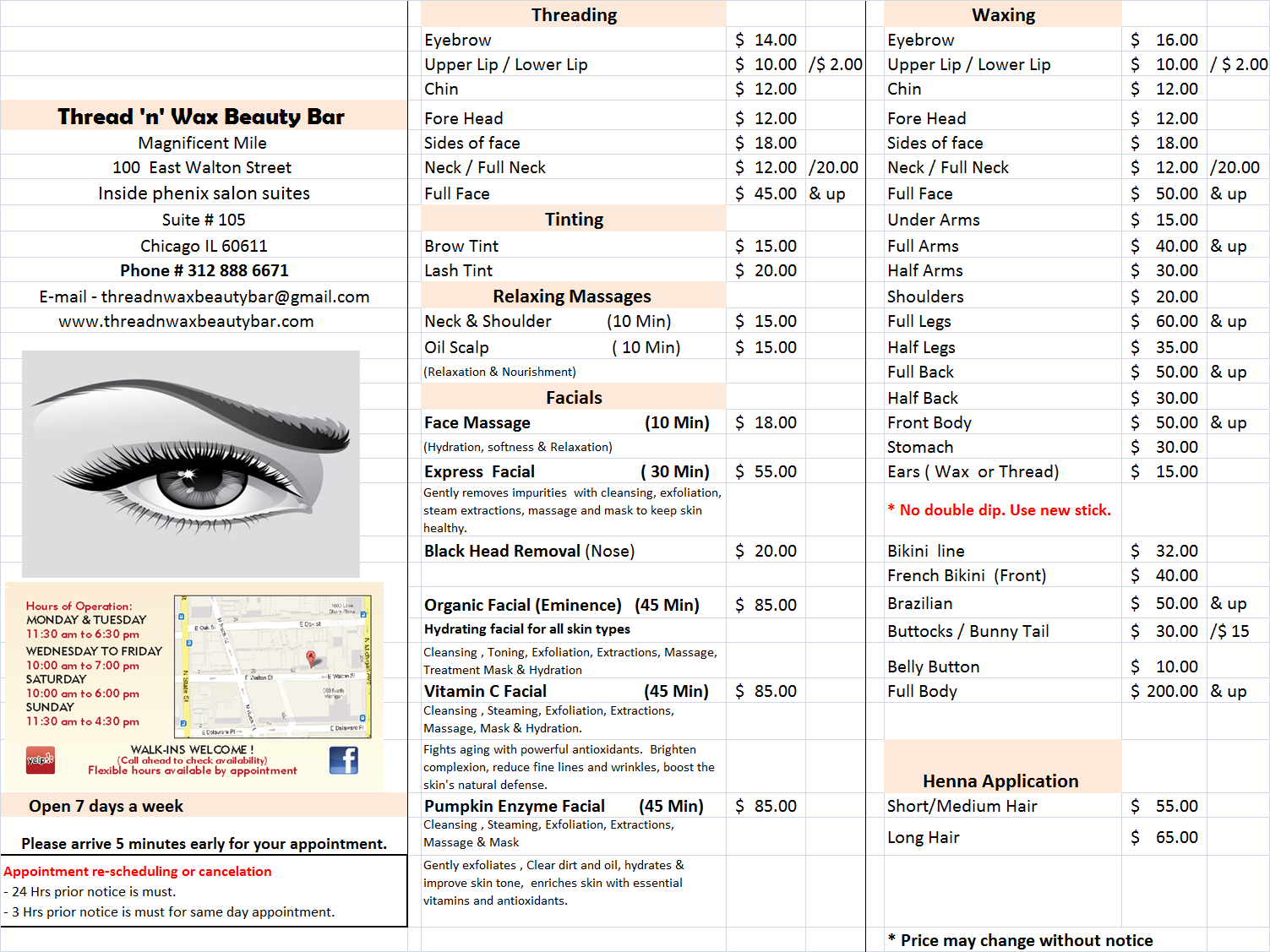Click the Fore Head waxing item
The image size is (1270, 952).
click(x=926, y=118)
